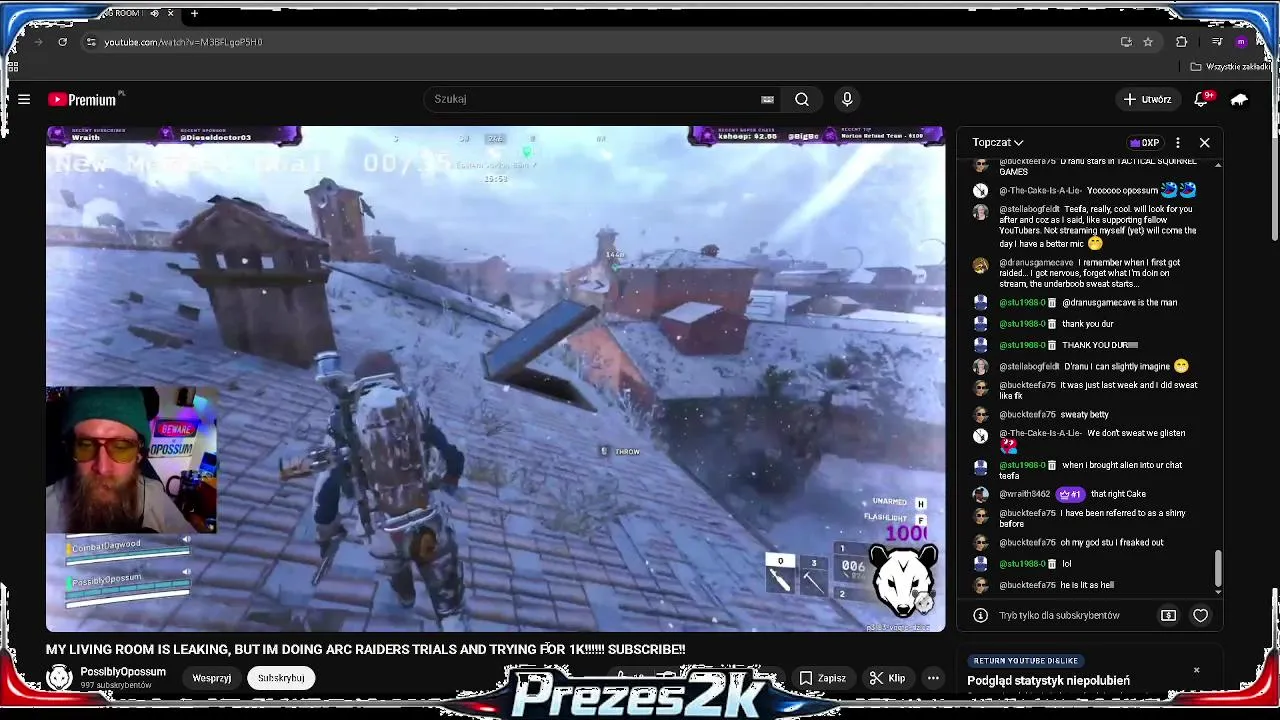Screen dimensions: 1280x720
Task: Click the Subskrybuj subscribe button
Action: 281,678
